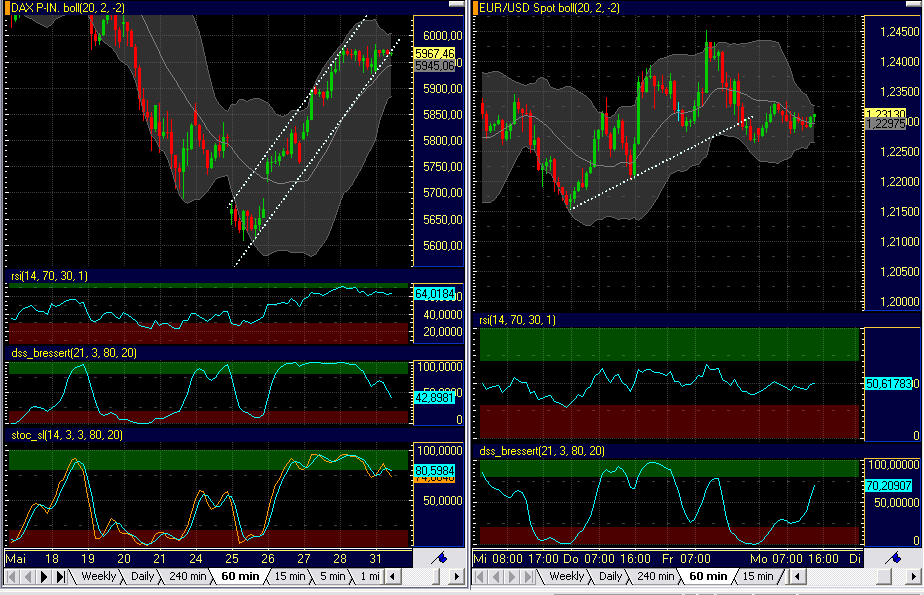Jump to last tab arrow in EUR/USD chart

(x=528, y=577)
